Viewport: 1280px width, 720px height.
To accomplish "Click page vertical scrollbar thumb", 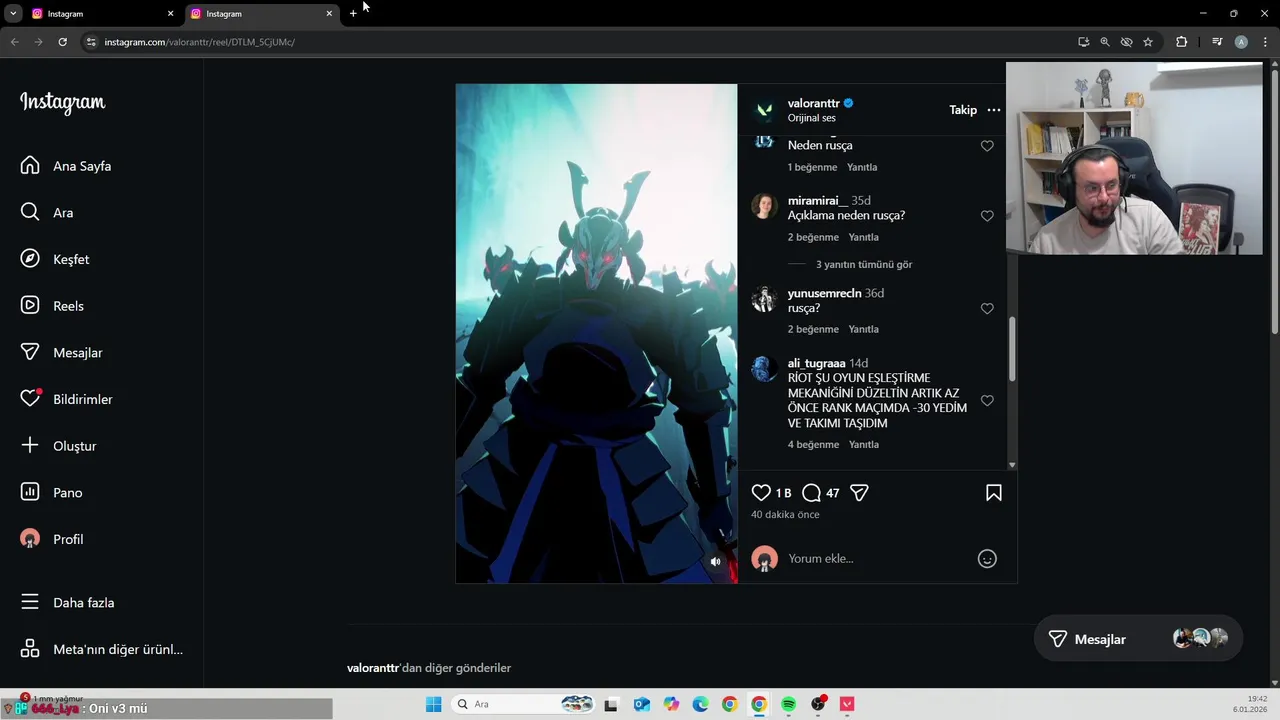I will tap(1274, 200).
